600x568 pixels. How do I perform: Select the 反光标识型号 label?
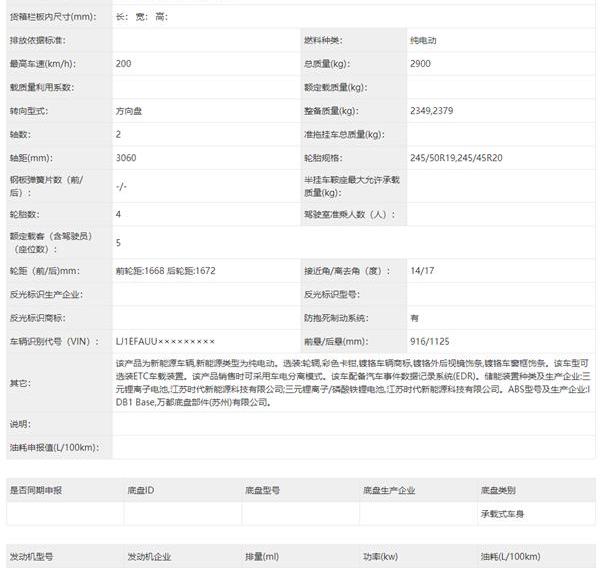click(x=332, y=294)
